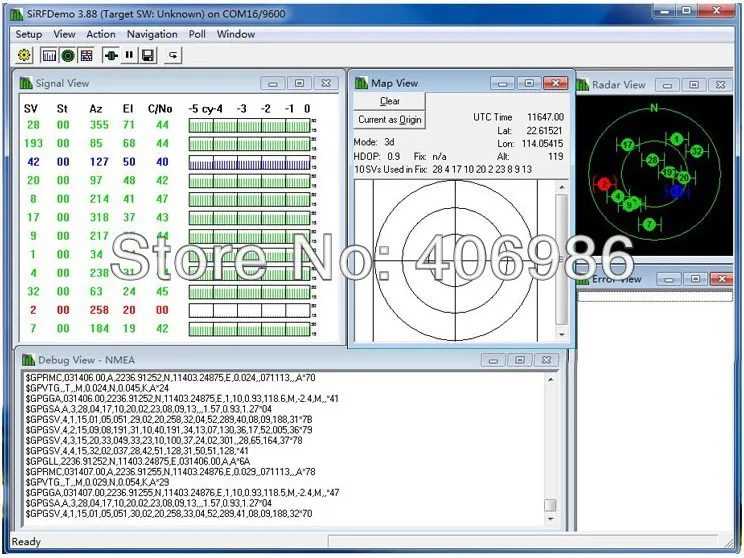Maximize the Debug View window
744x558 pixels.
520,360
